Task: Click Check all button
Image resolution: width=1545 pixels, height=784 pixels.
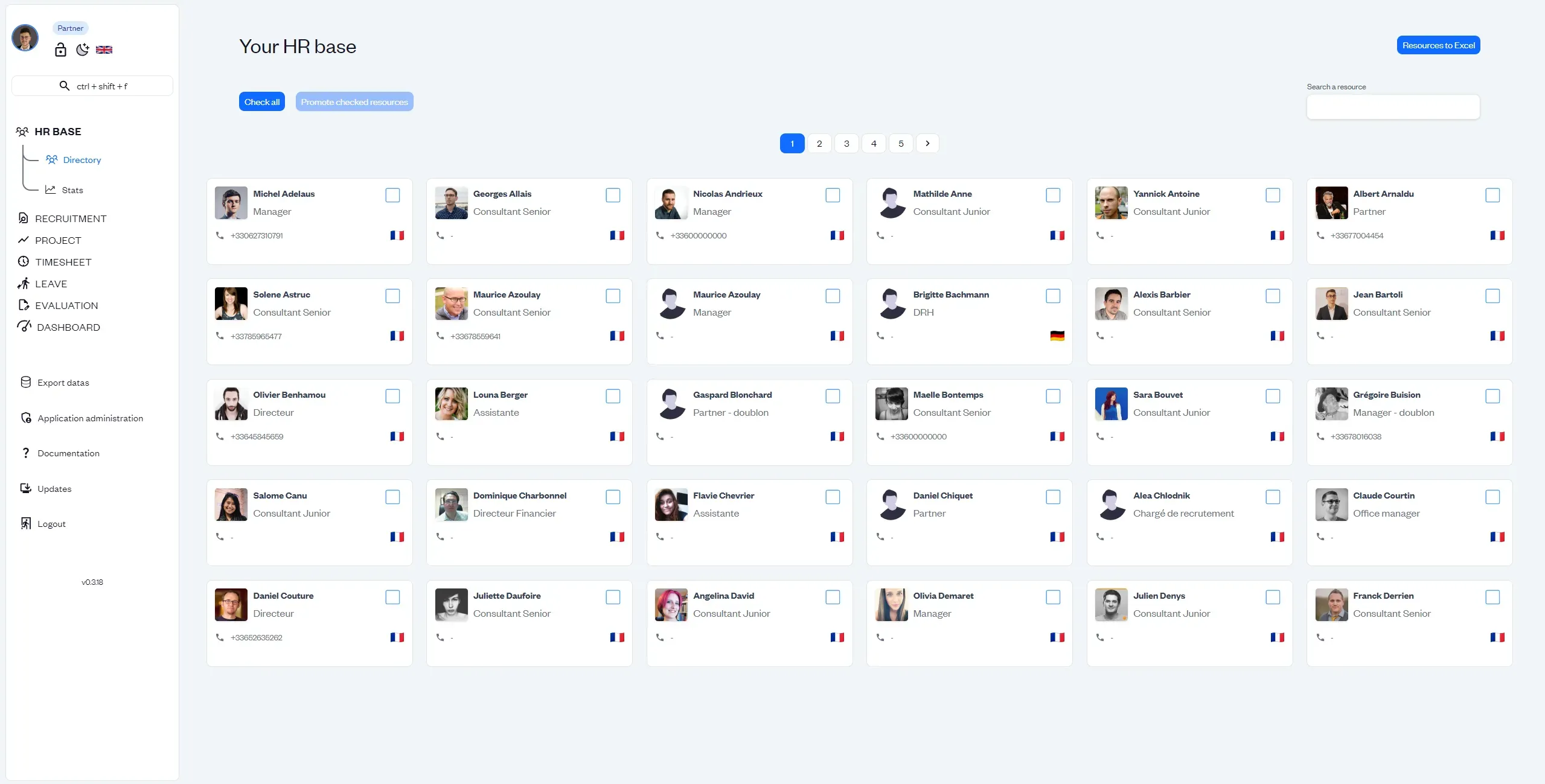Action: 262,101
